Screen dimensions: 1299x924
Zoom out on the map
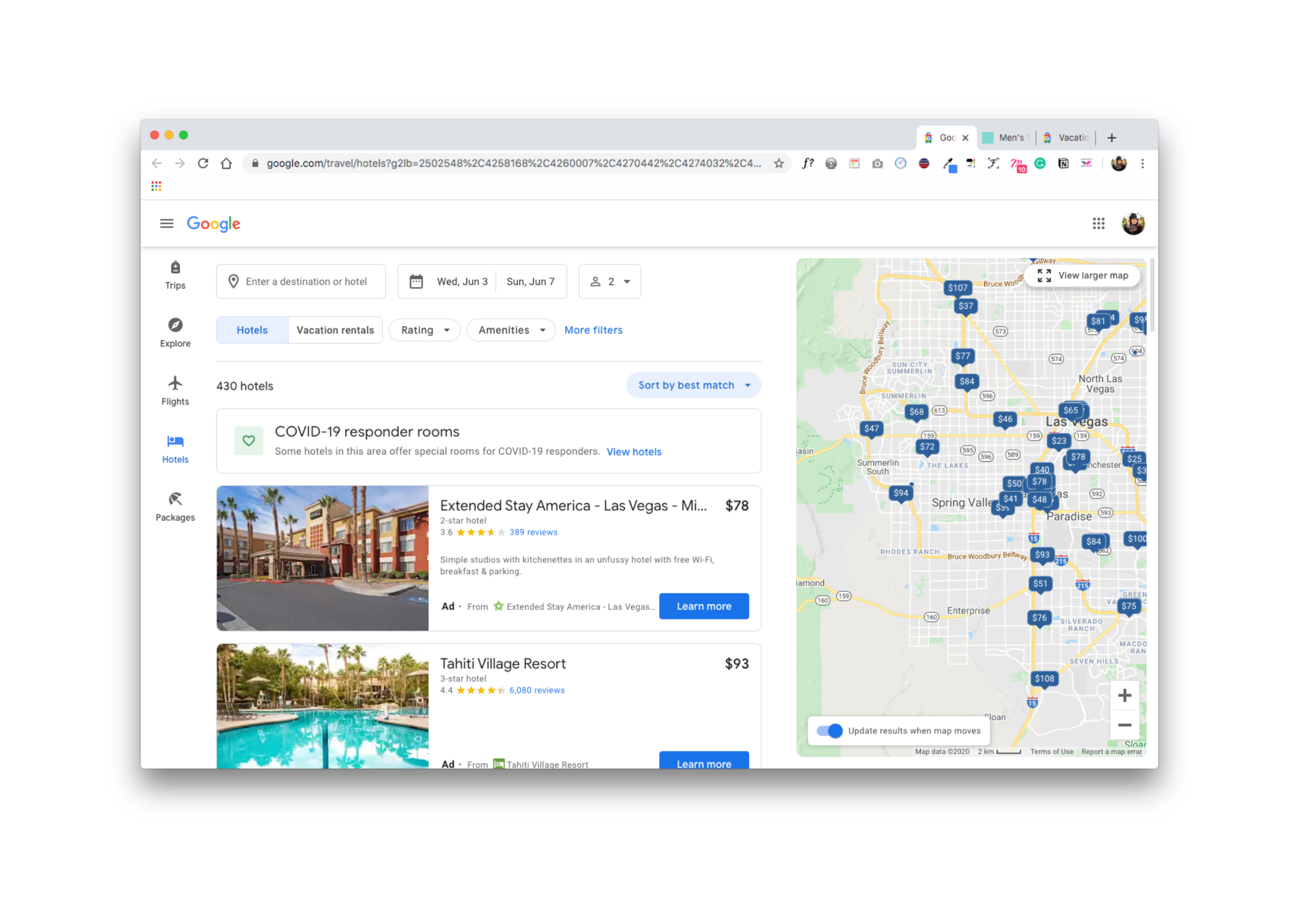pyautogui.click(x=1124, y=725)
